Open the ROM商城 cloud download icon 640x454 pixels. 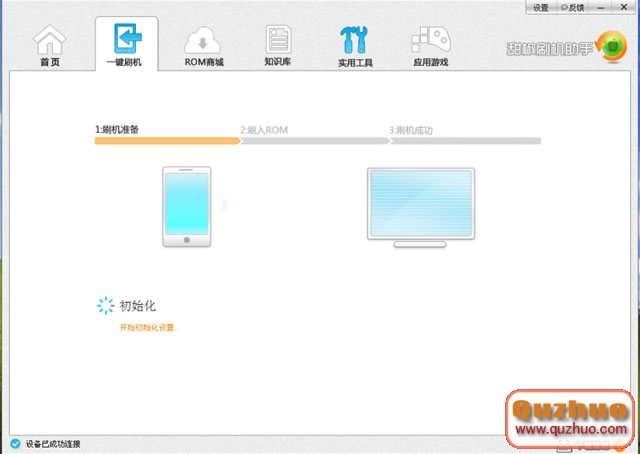click(x=203, y=40)
